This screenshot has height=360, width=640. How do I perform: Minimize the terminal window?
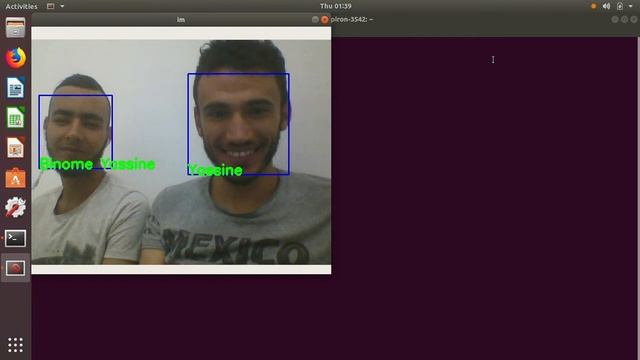[x=615, y=19]
